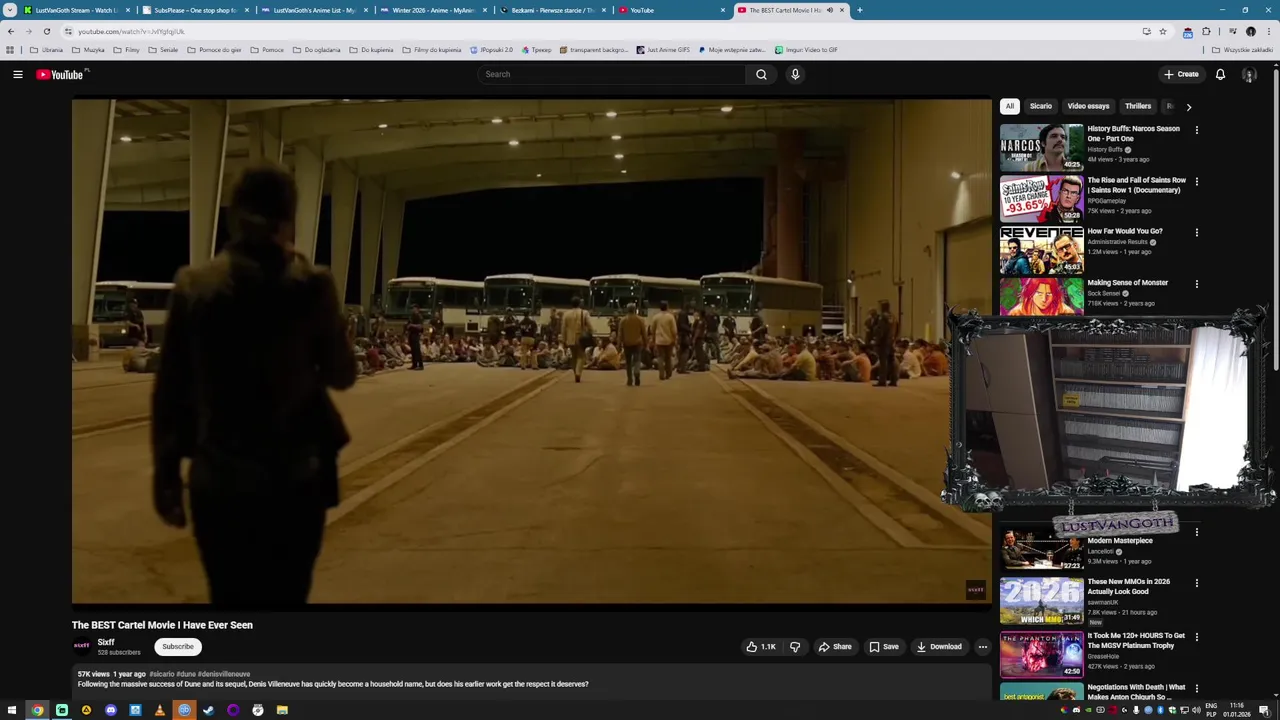
Task: Click the search magnifier button
Action: (x=761, y=74)
